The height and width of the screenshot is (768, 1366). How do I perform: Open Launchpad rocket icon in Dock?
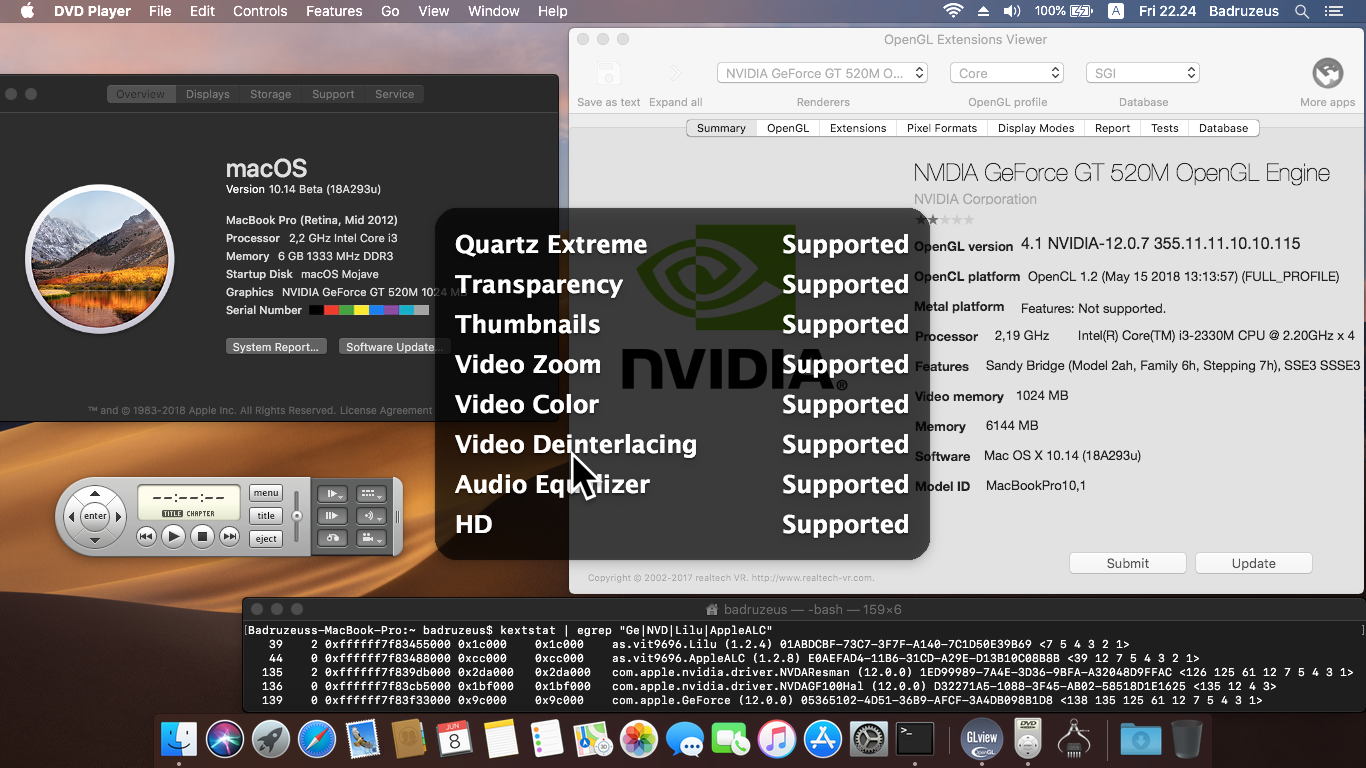(271, 740)
